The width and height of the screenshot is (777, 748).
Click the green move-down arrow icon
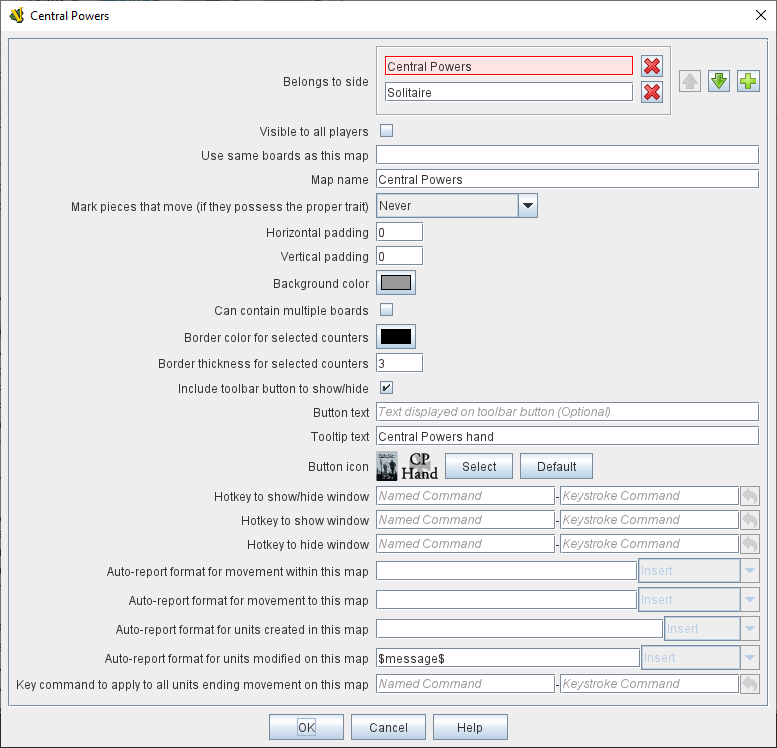[x=718, y=81]
